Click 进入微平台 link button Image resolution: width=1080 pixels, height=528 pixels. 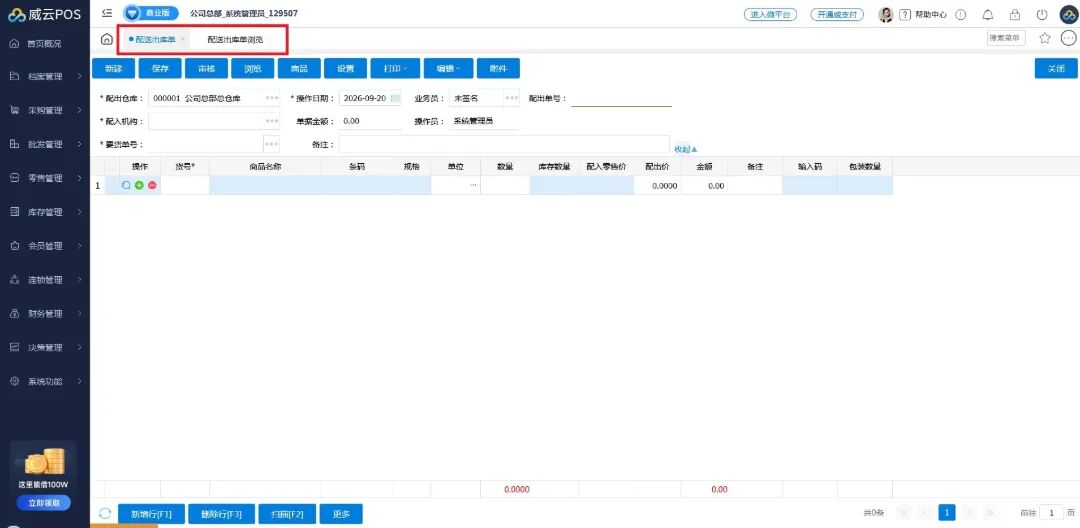770,14
